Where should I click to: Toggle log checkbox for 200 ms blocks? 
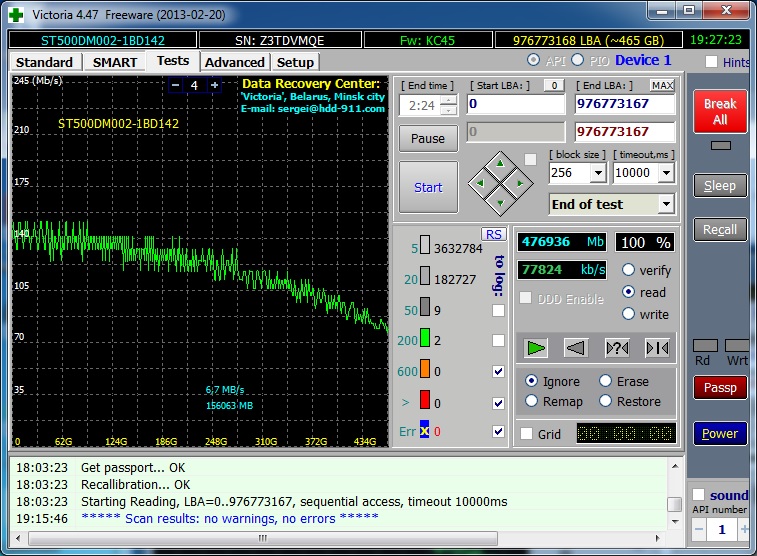(498, 341)
